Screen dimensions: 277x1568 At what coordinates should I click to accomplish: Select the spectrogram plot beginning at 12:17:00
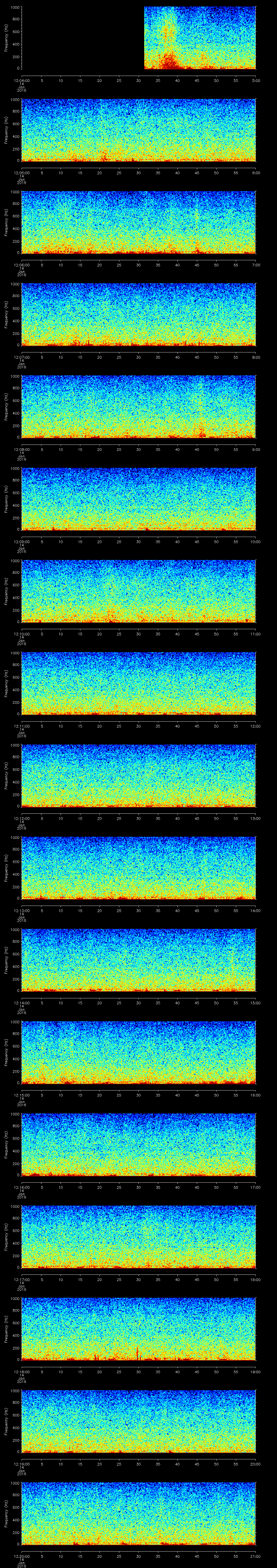(x=138, y=1237)
